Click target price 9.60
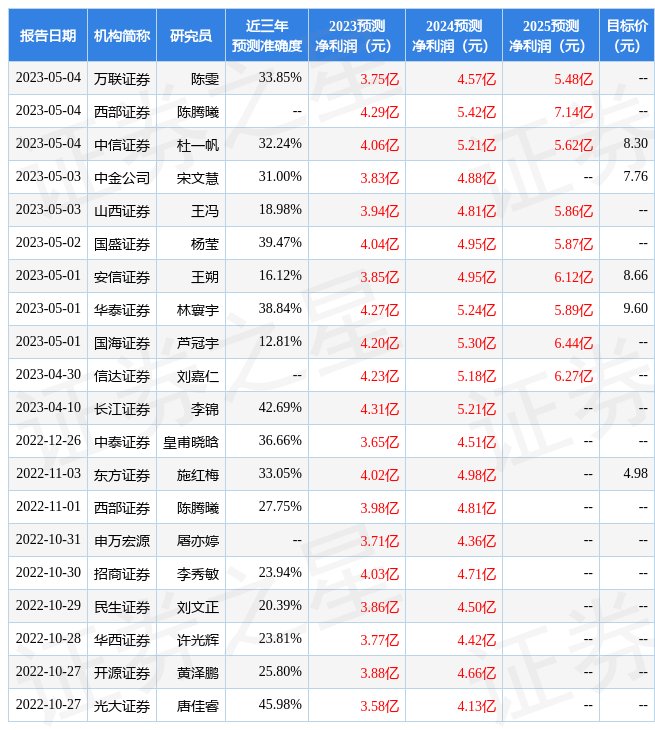 635,309
